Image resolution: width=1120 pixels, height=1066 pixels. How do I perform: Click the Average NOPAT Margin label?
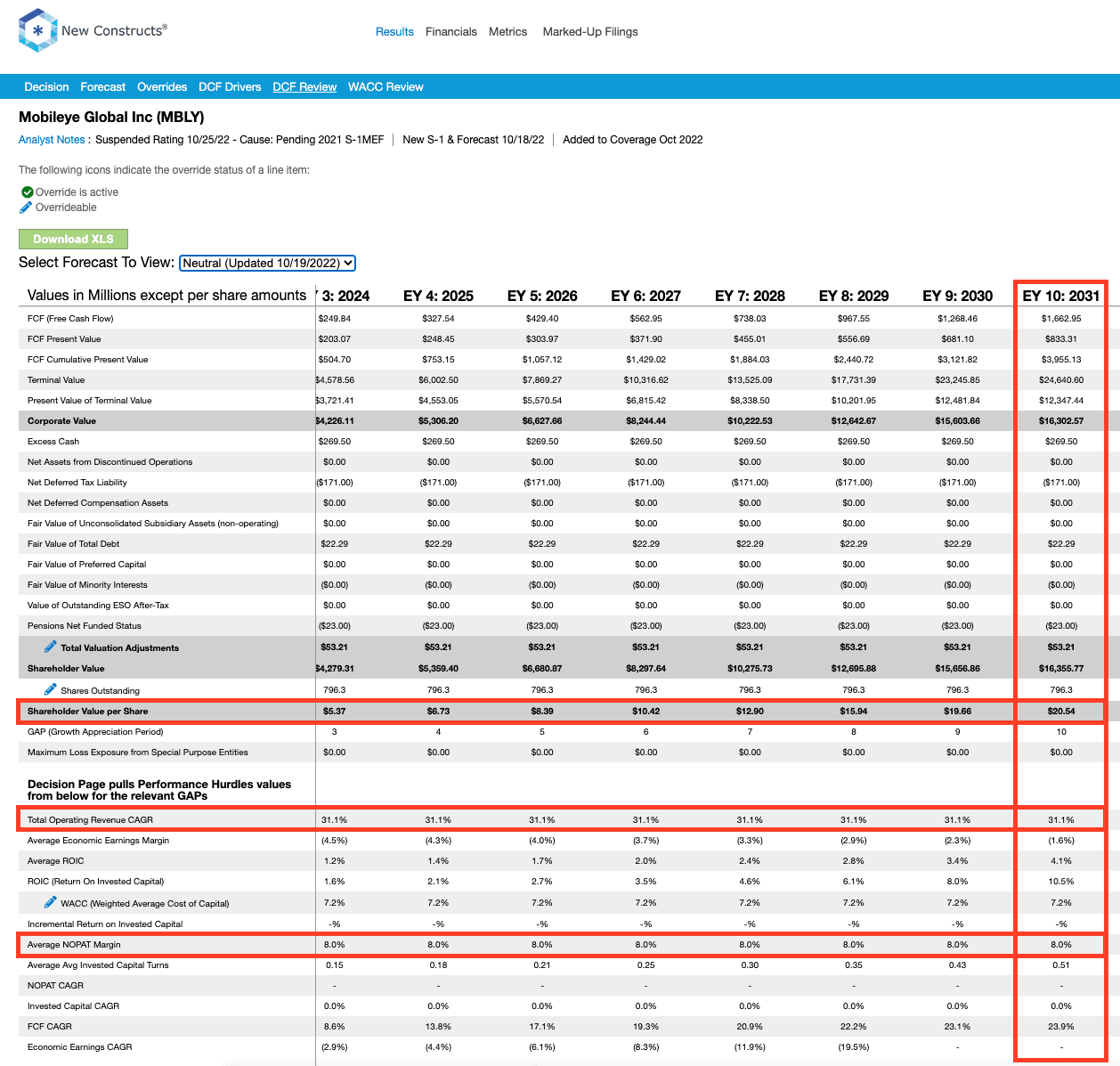(x=74, y=945)
